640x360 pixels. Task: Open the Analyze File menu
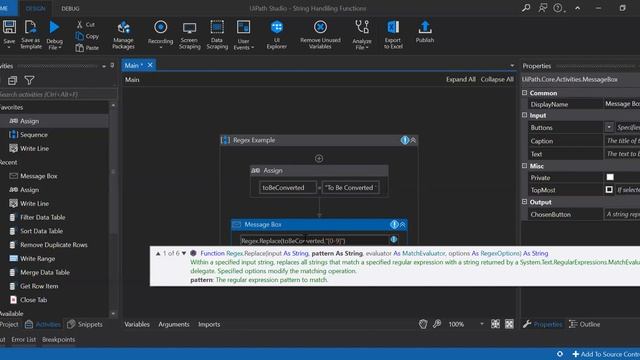[362, 35]
